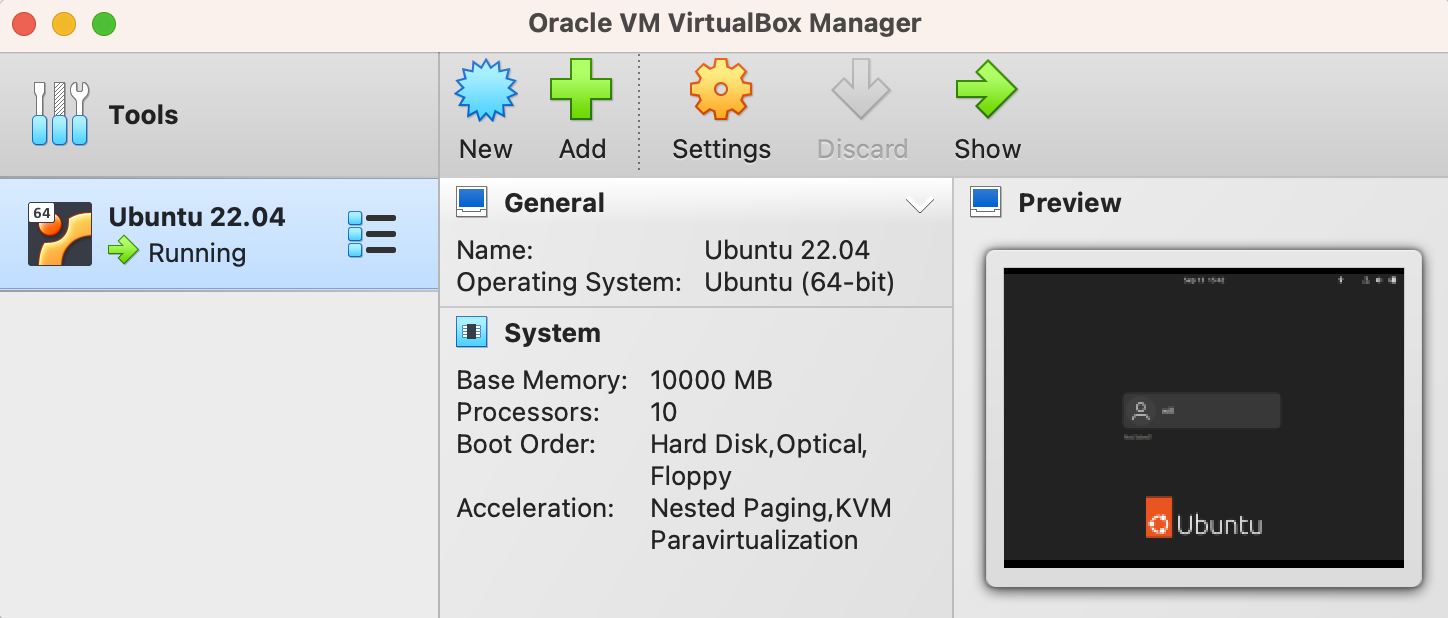
Task: Click the Operating System value Ubuntu (64-bit)
Action: click(799, 282)
